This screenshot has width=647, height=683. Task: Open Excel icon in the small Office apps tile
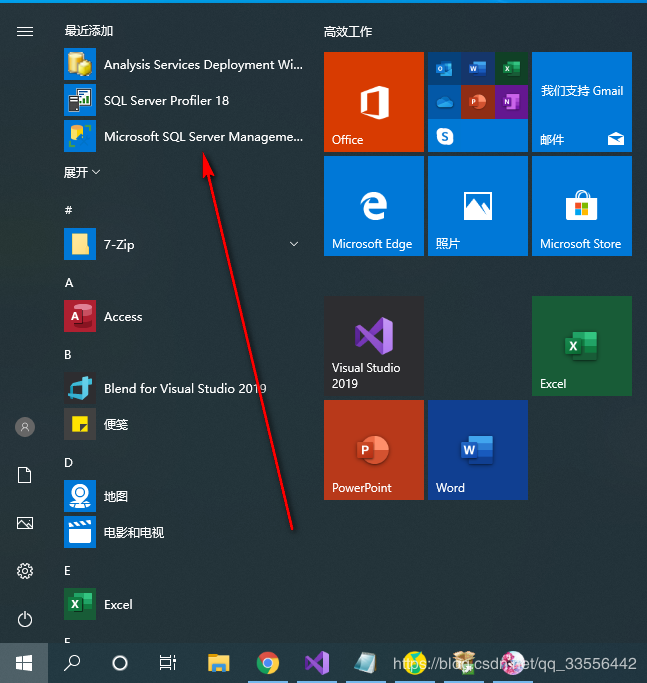[511, 68]
